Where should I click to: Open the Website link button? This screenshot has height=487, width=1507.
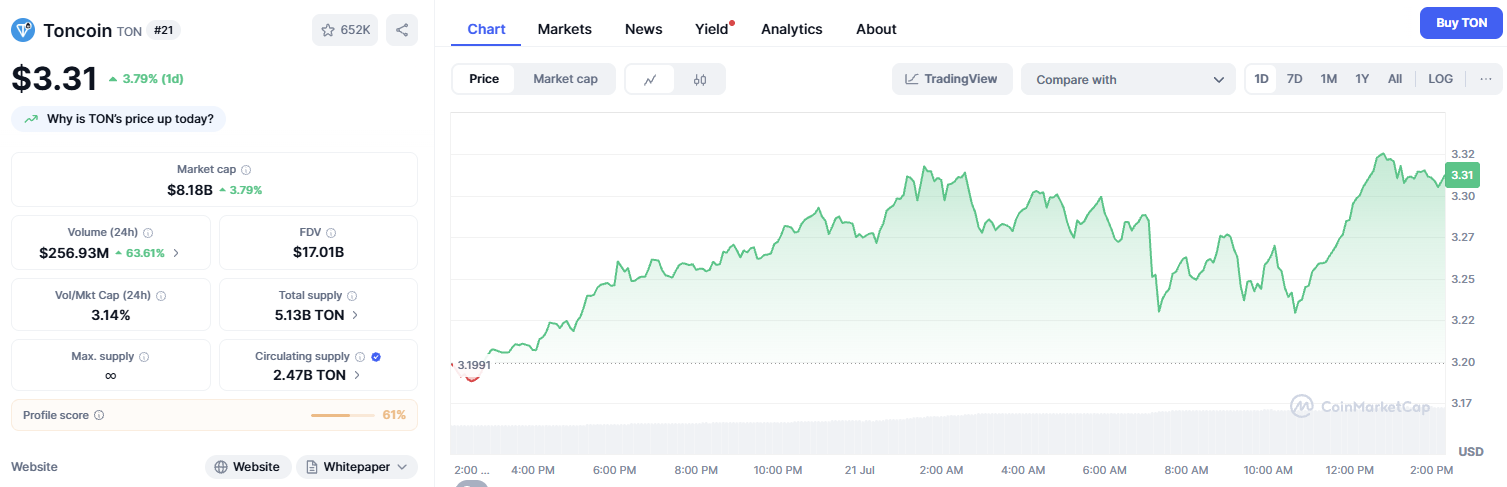(248, 467)
